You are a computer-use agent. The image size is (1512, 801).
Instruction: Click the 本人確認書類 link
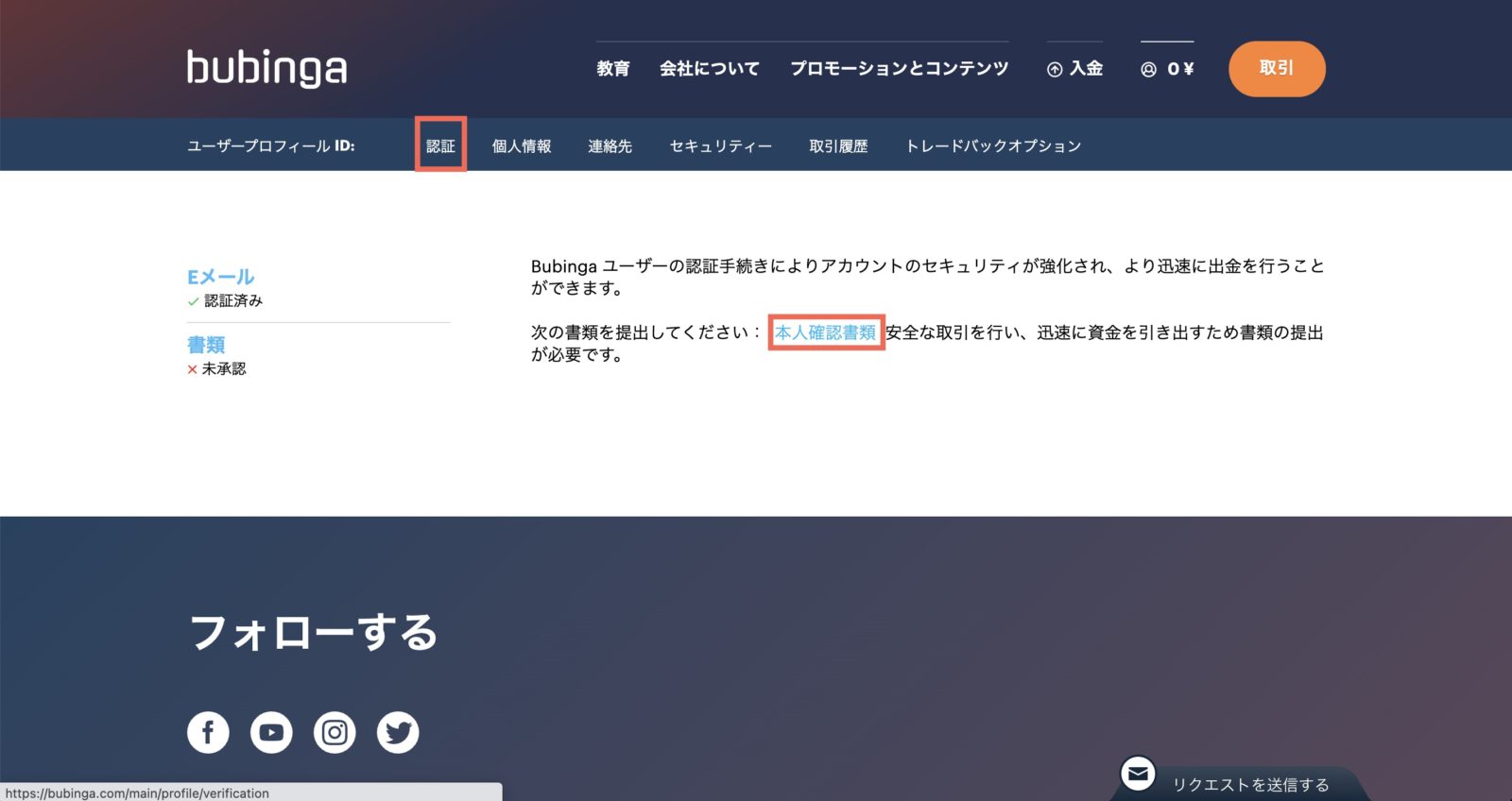point(826,332)
